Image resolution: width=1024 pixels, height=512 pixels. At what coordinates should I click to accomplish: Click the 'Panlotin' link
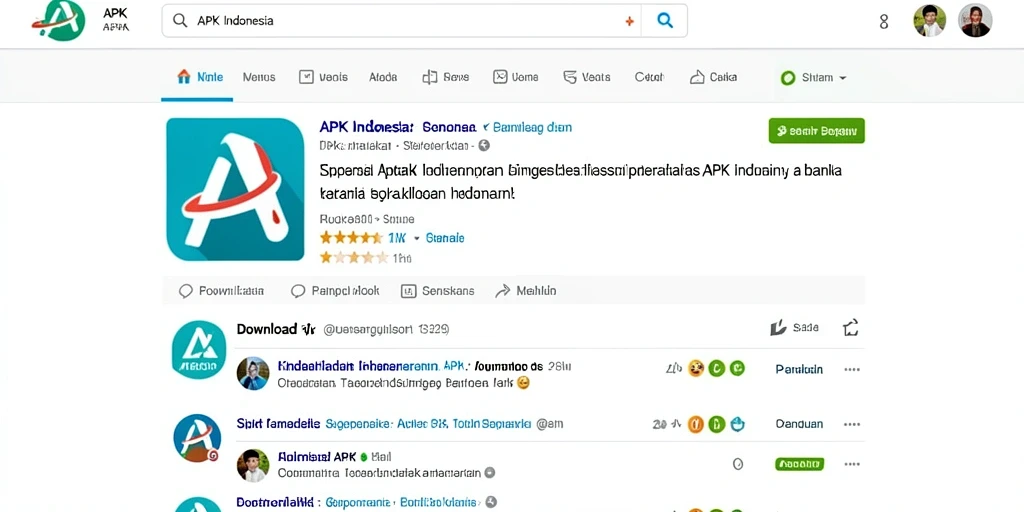point(799,370)
